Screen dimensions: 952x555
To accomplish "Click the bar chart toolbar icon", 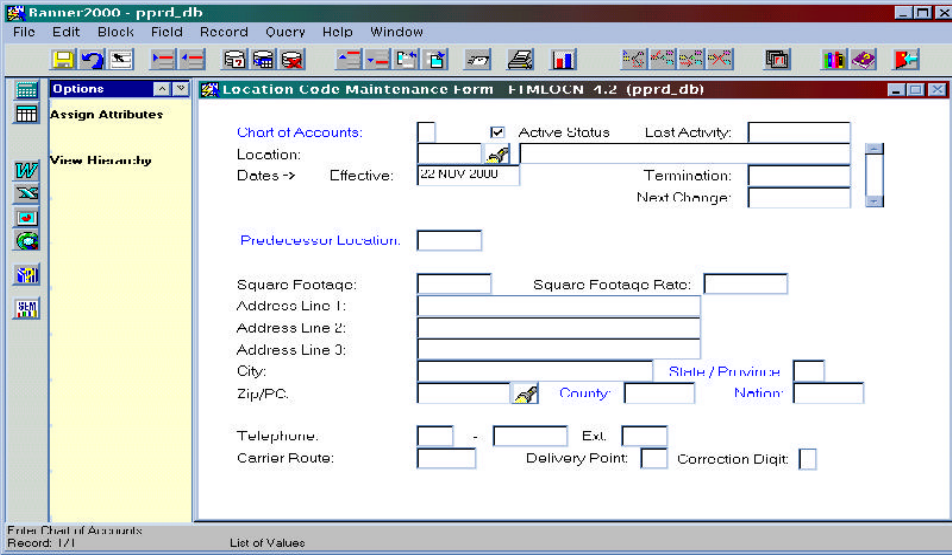I will click(563, 60).
